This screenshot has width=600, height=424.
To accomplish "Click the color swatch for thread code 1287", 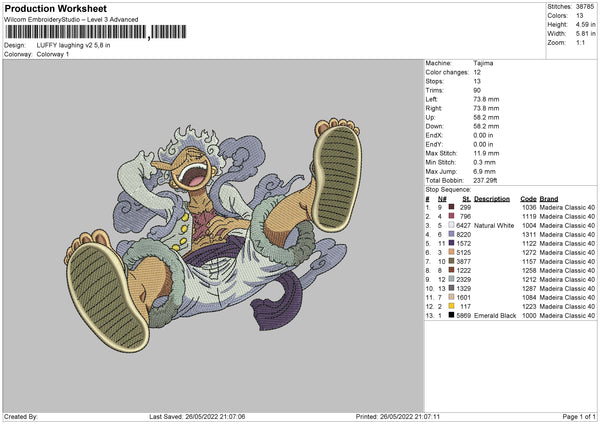I will [x=451, y=288].
